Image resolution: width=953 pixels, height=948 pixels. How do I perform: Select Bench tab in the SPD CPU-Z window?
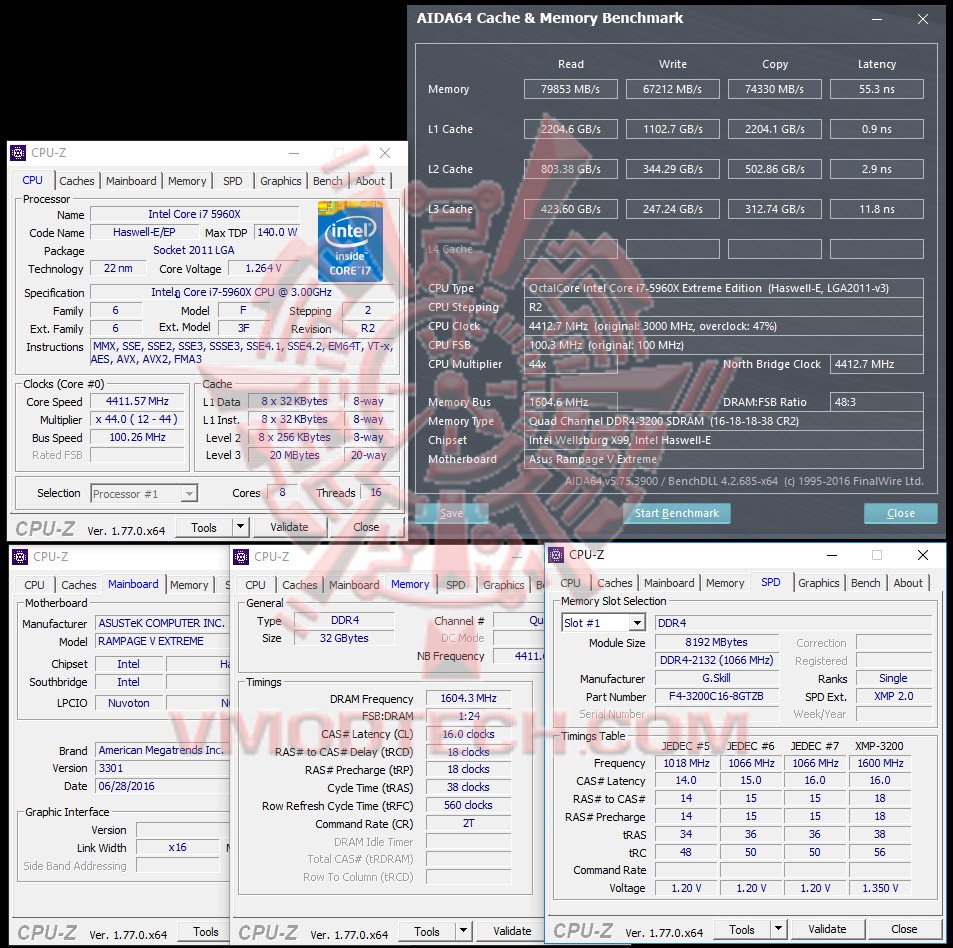pos(865,583)
